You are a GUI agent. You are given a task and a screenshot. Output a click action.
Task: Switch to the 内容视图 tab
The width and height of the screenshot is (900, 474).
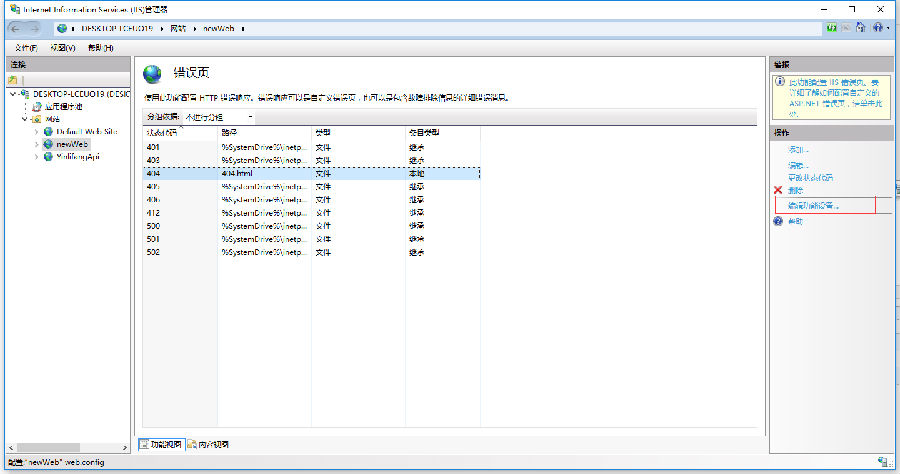(x=208, y=444)
